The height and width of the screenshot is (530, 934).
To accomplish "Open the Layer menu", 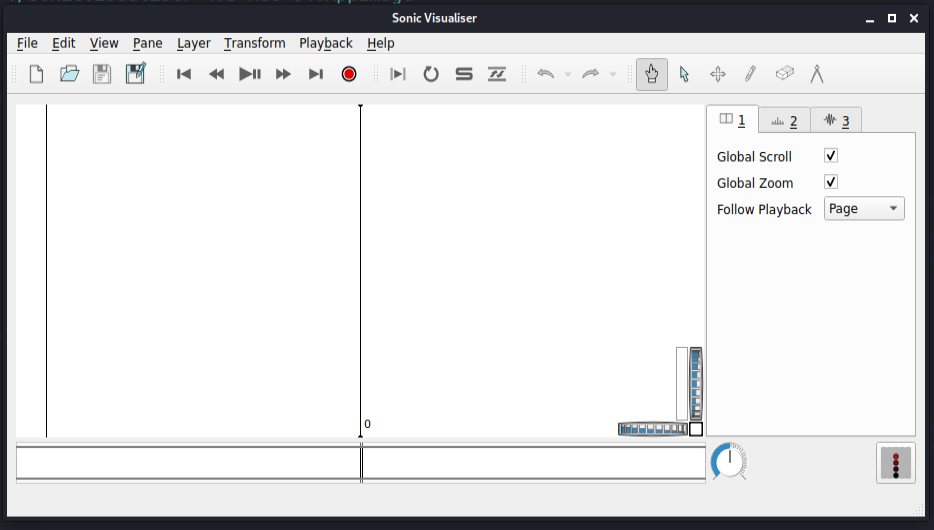I will click(194, 43).
